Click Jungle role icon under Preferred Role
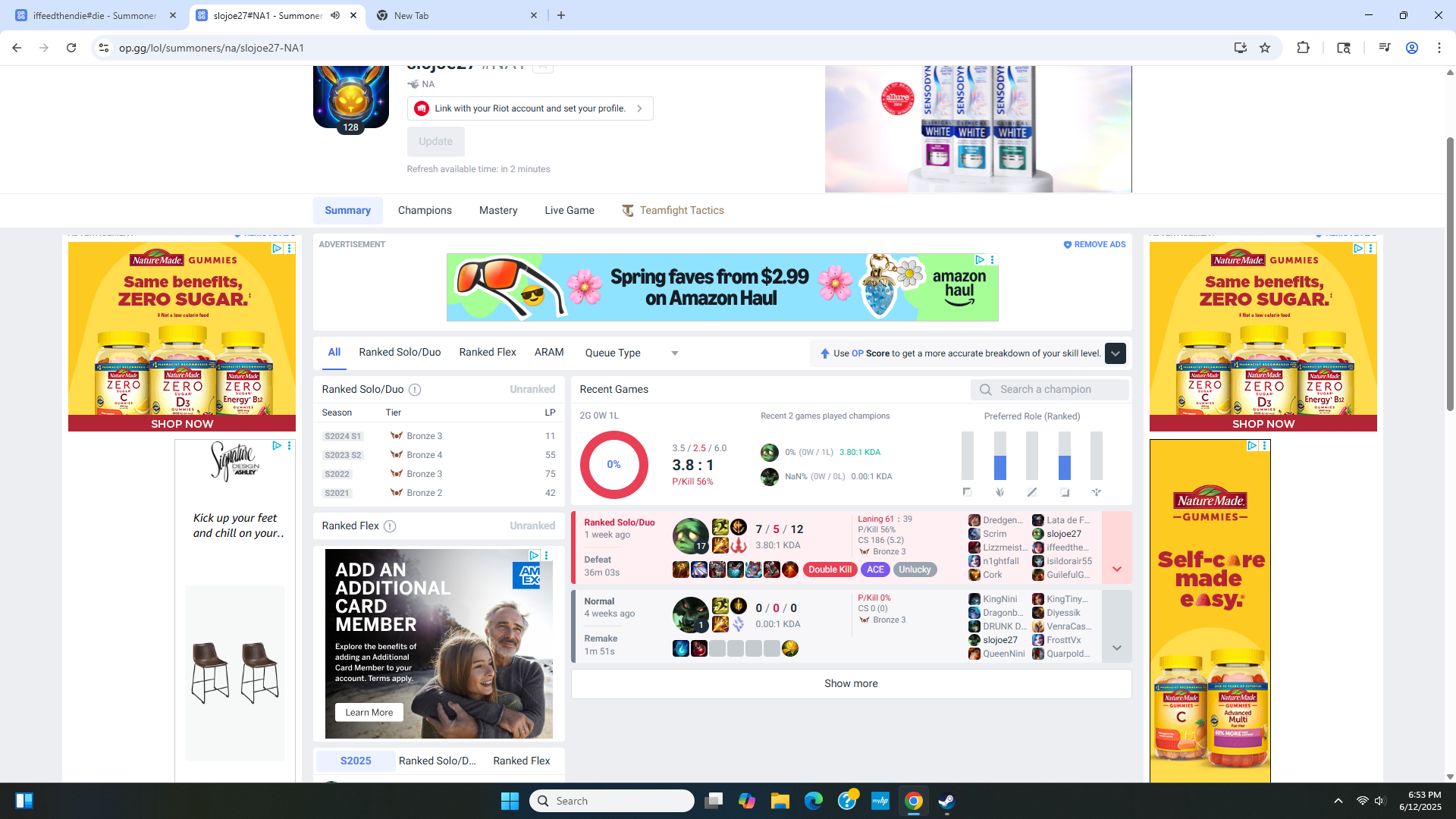 point(999,492)
